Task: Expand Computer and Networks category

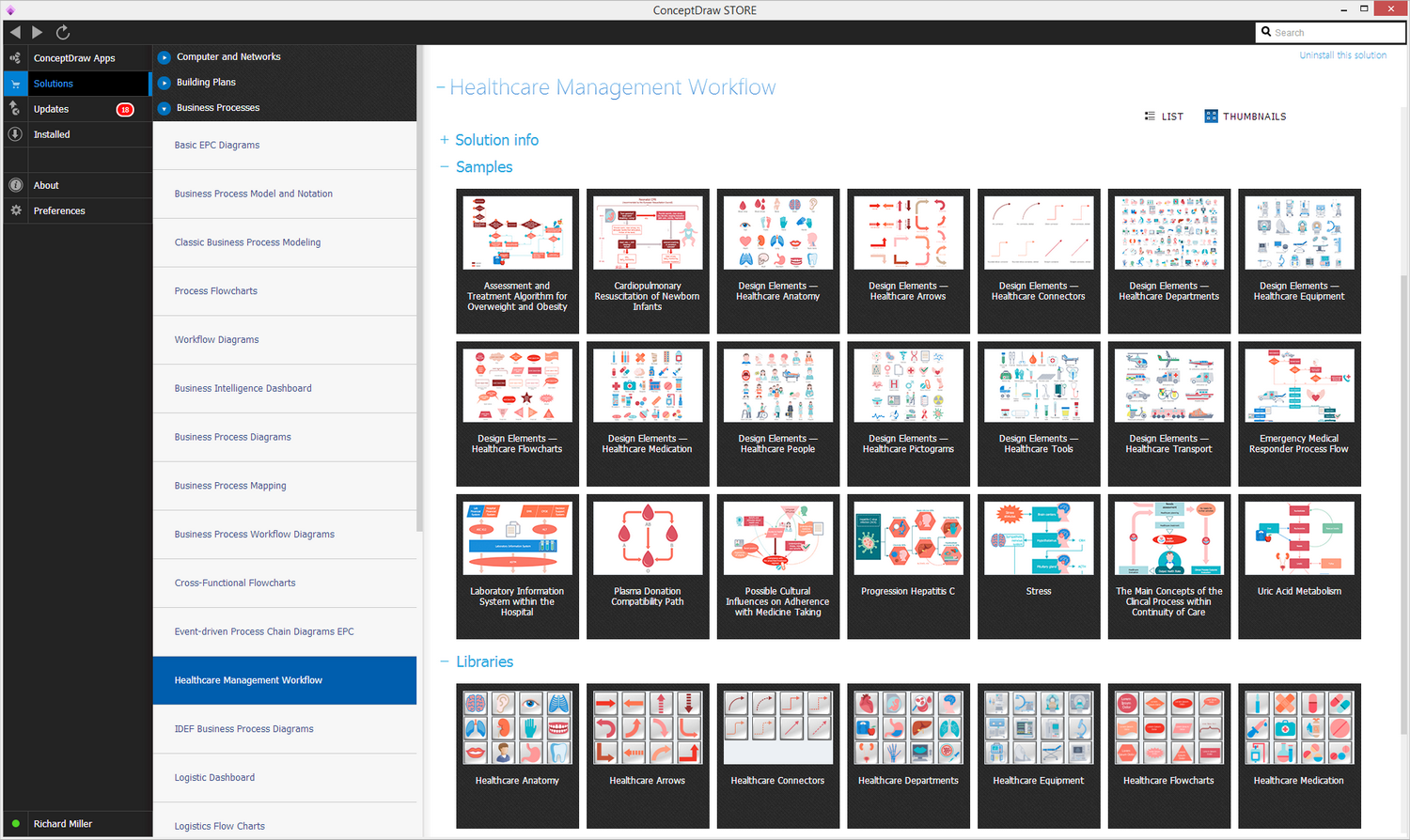Action: point(164,57)
